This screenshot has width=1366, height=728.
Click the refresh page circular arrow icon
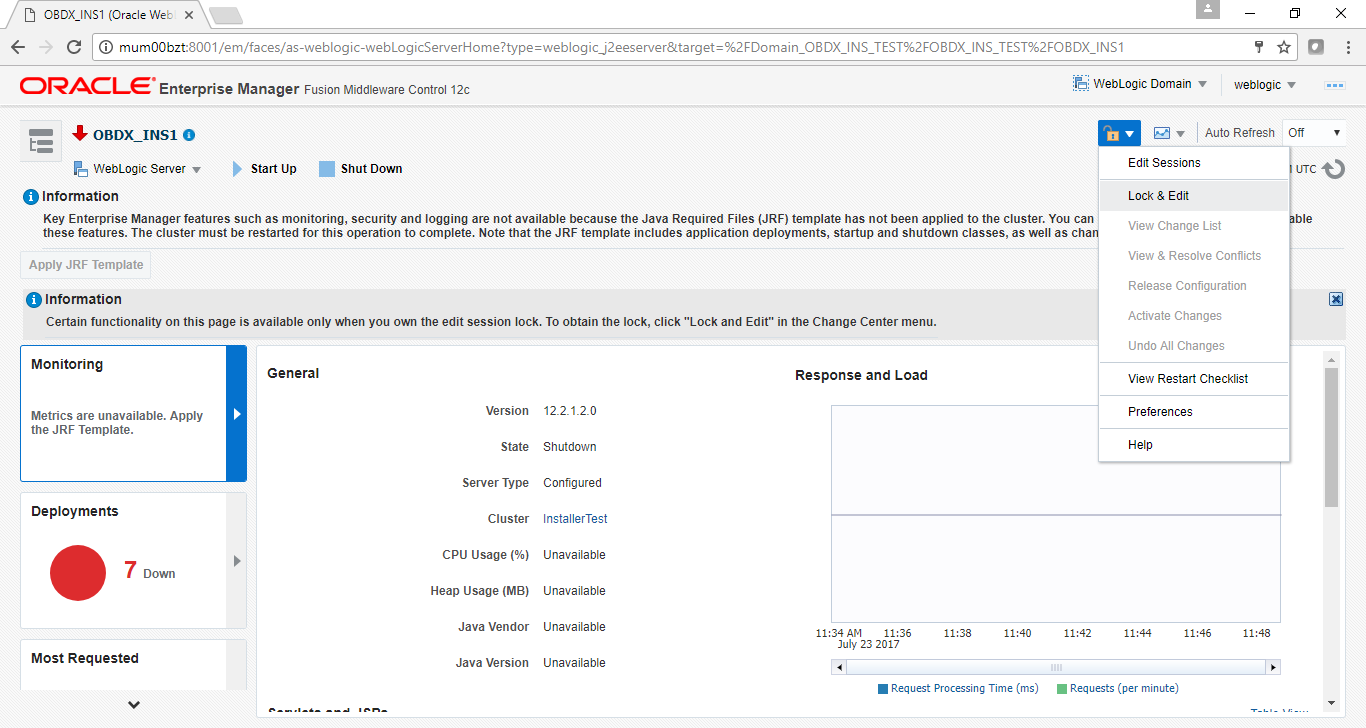click(1333, 169)
